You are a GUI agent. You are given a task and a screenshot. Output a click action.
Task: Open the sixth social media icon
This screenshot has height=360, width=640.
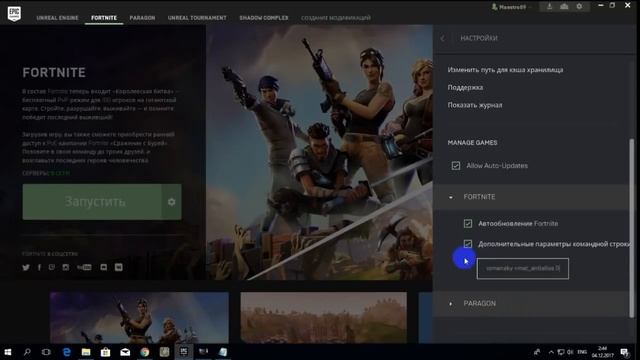coord(104,267)
